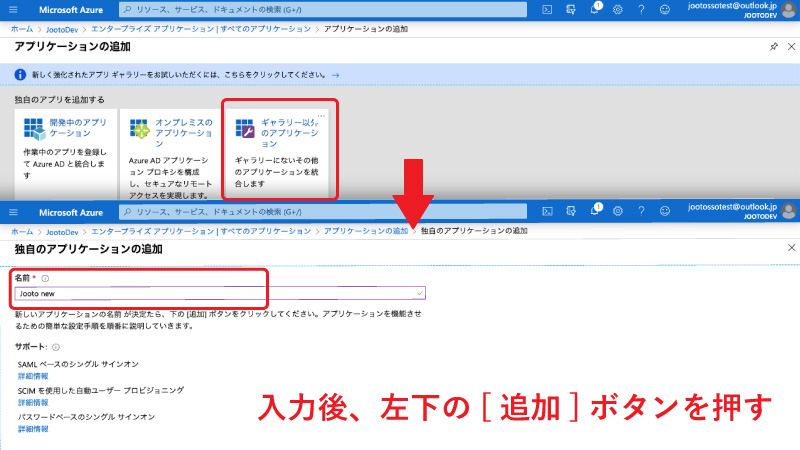Open help question mark in upper header
The height and width of the screenshot is (450, 800).
click(x=641, y=10)
